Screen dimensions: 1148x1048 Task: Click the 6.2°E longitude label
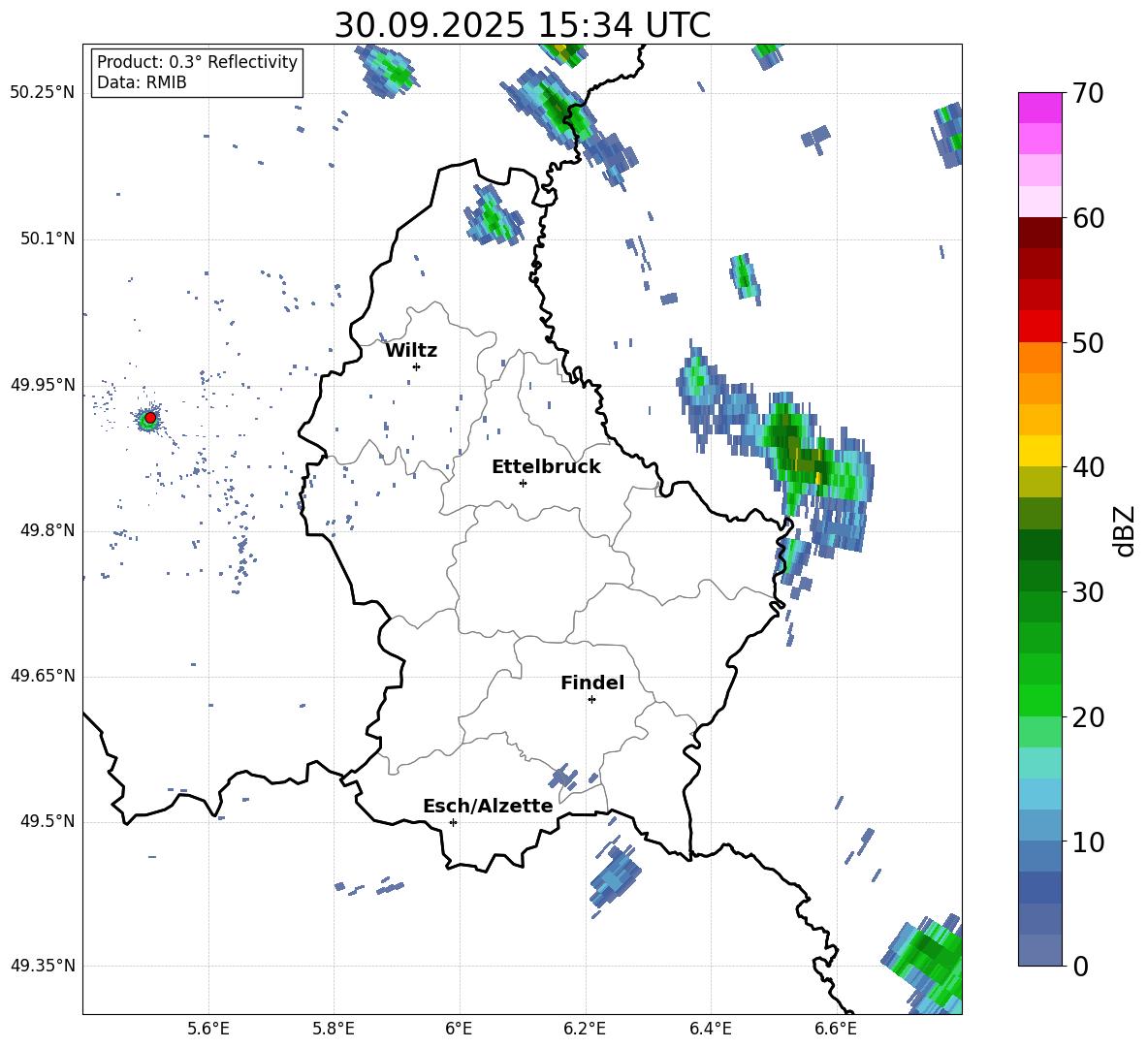pos(585,1029)
